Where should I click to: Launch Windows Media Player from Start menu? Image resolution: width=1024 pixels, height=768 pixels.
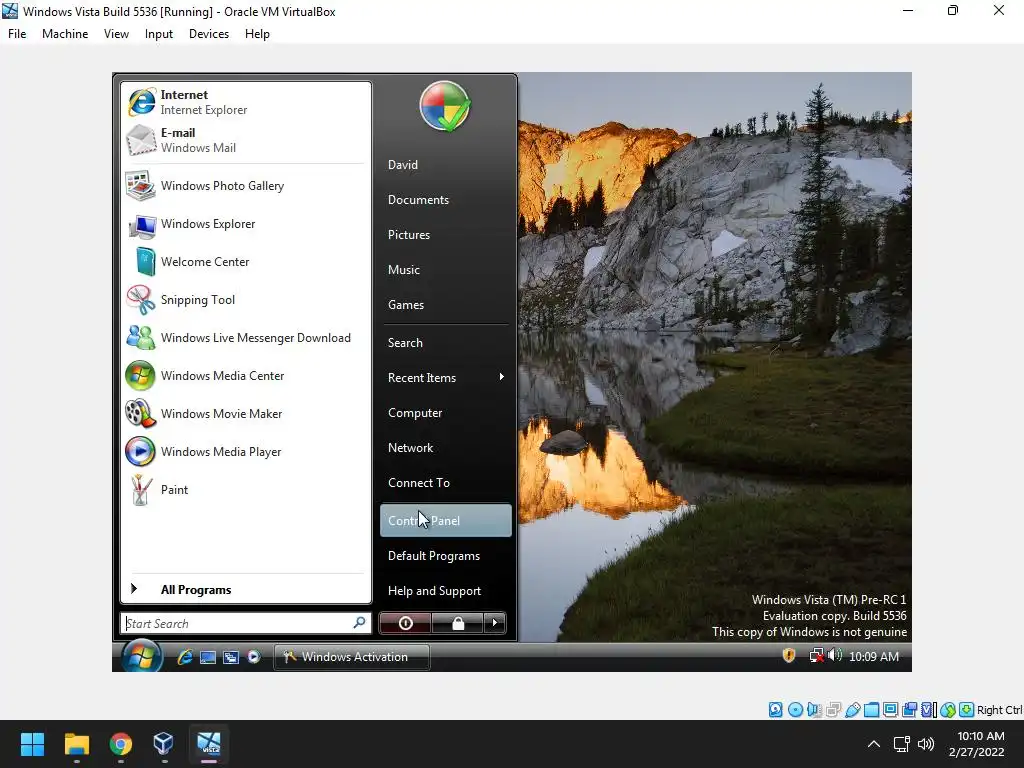(246, 451)
